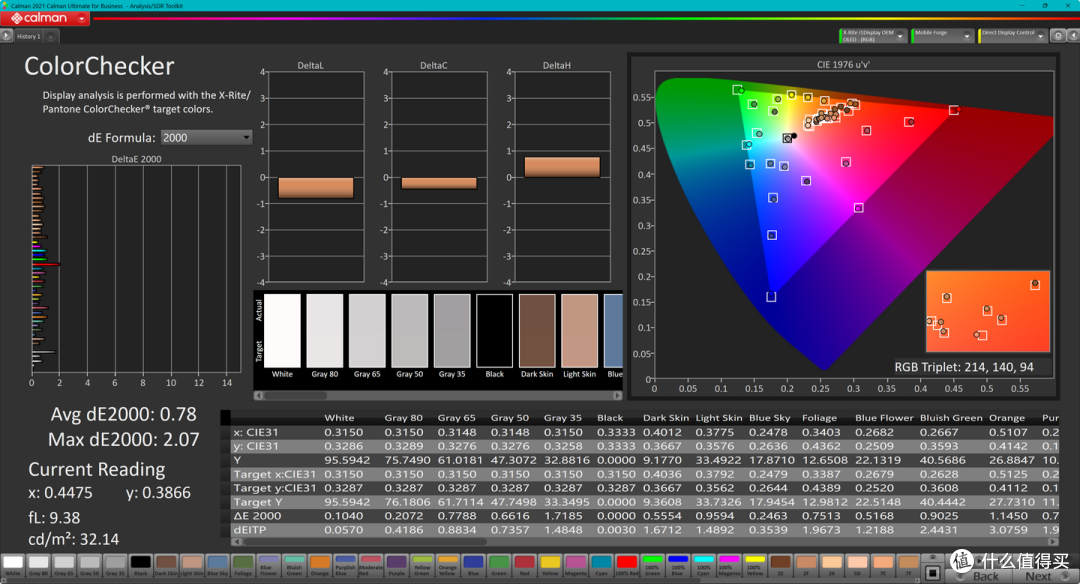Pick the Black patch in bottom strip
This screenshot has height=584, width=1080.
tap(141, 565)
